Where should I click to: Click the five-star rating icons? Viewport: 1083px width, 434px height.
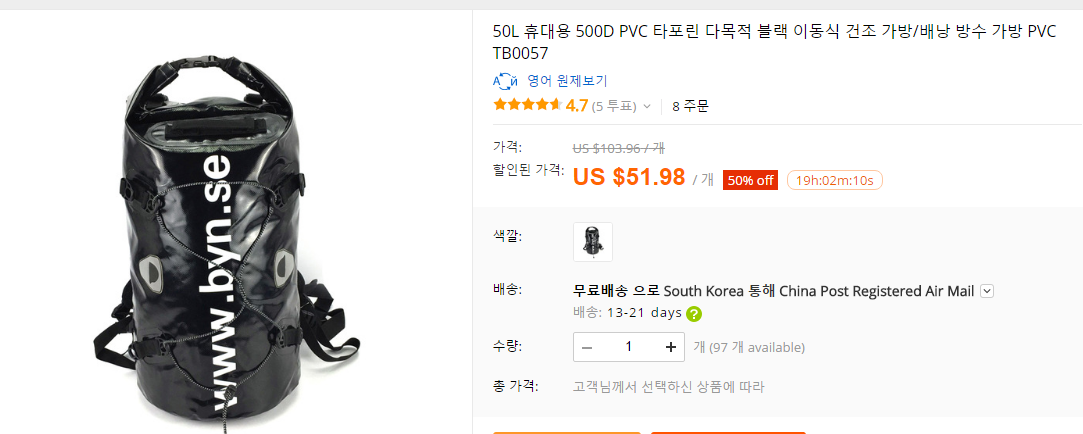pyautogui.click(x=527, y=105)
